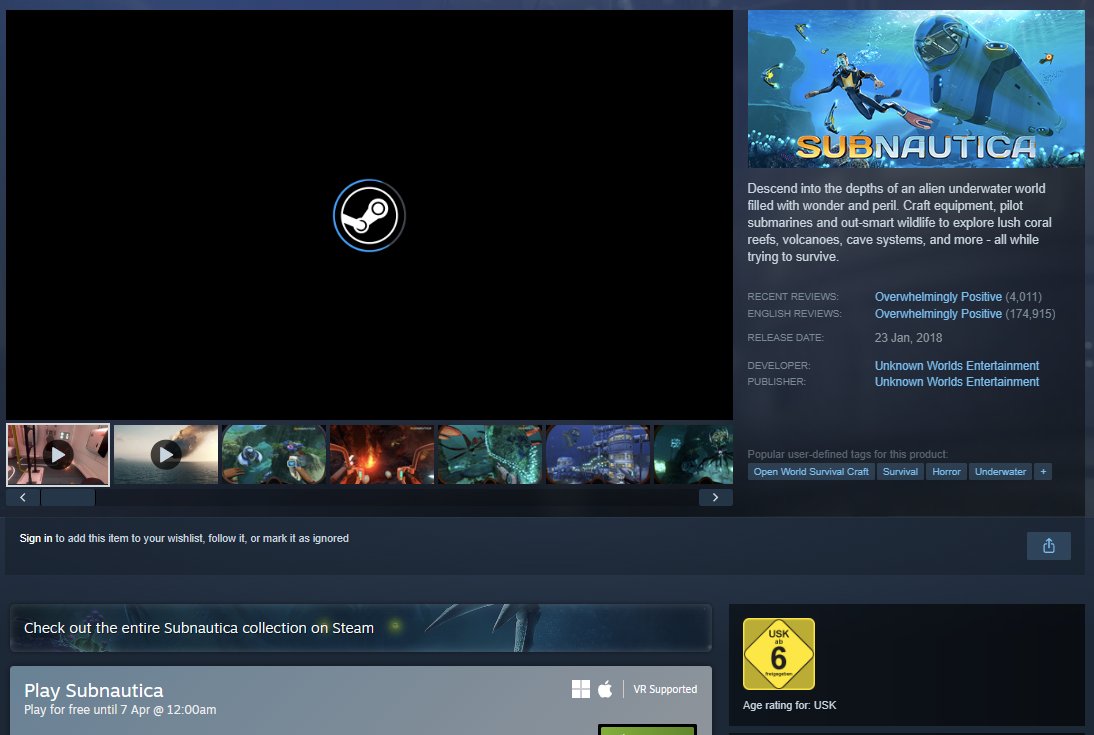Click 'Play for free until 7 Apr' text

tap(120, 710)
